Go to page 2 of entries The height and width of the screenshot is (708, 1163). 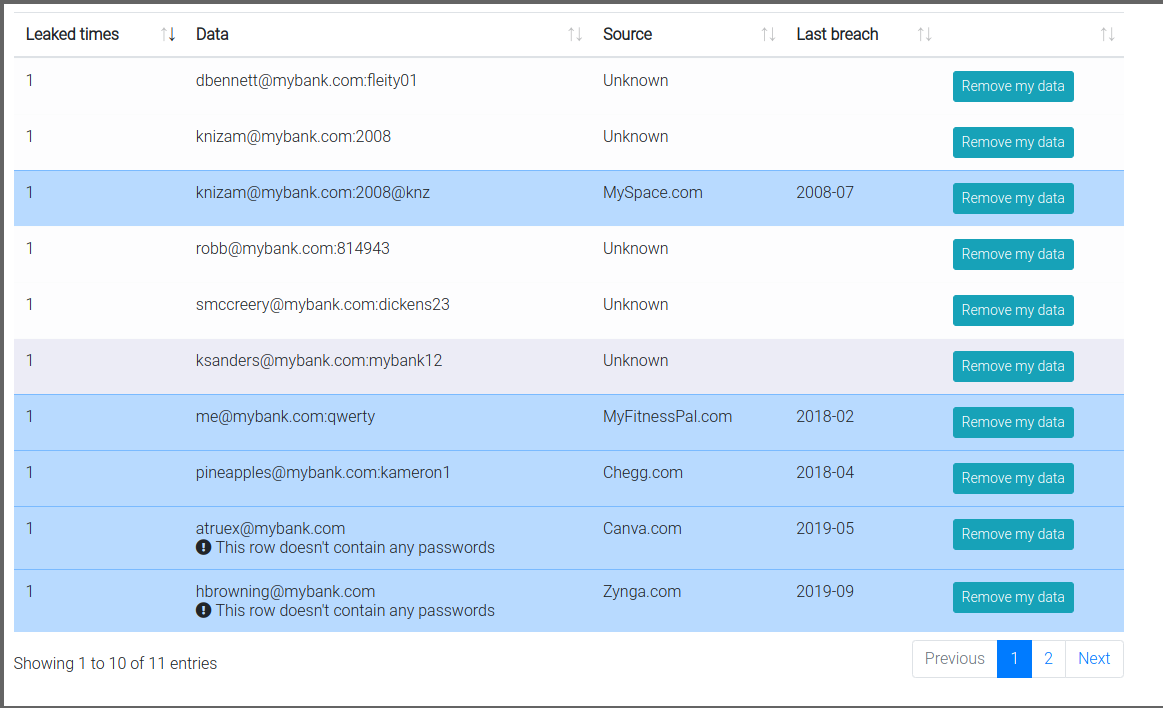[x=1048, y=659]
